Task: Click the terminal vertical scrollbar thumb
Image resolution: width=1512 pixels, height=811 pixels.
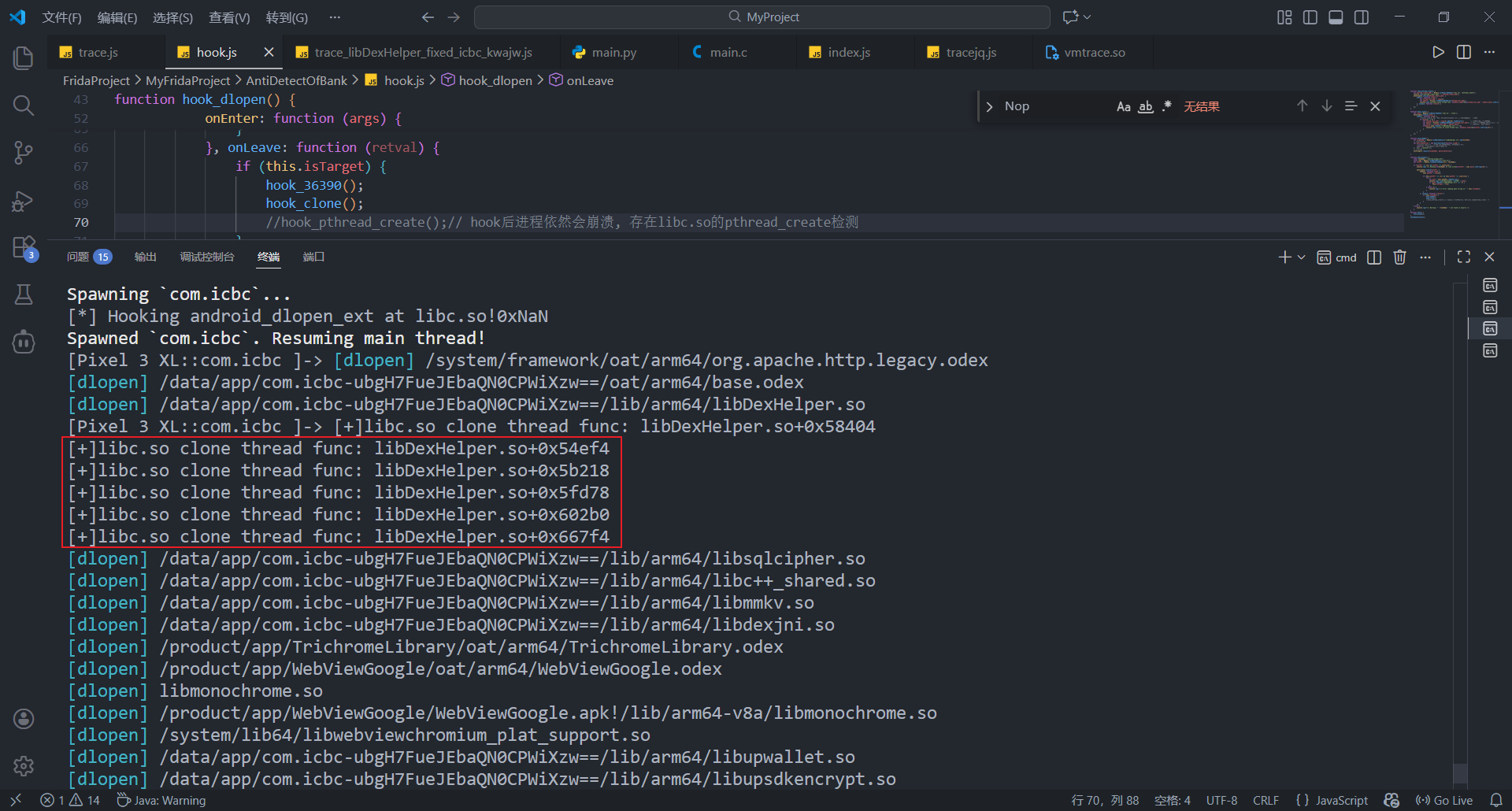Action: click(x=1459, y=773)
